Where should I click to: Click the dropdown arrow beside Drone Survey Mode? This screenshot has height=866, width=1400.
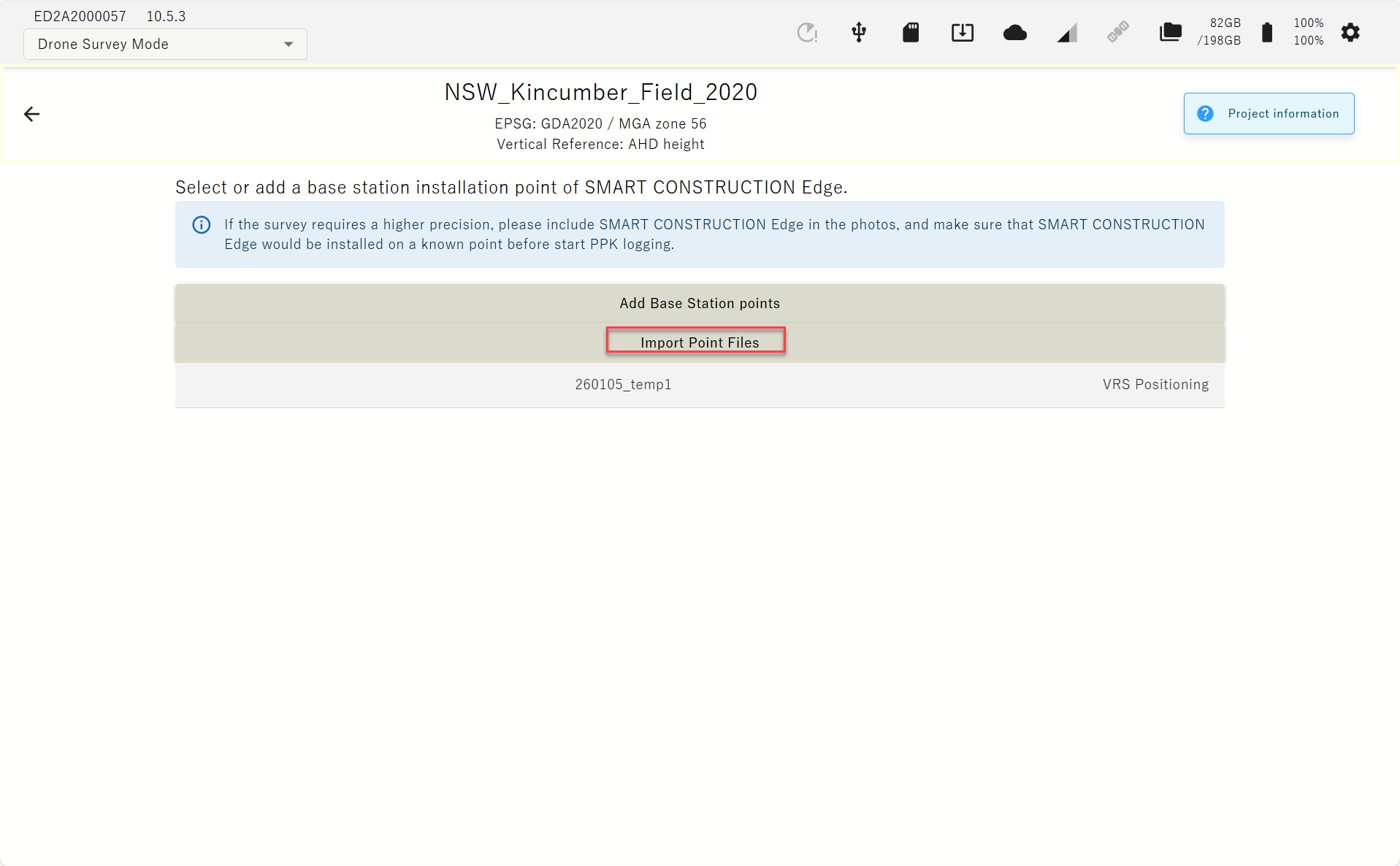click(288, 45)
